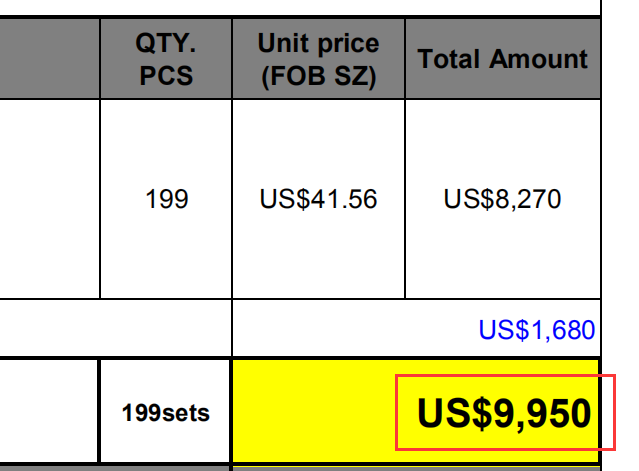Click the "(FOB SZ)" header text

318,76
